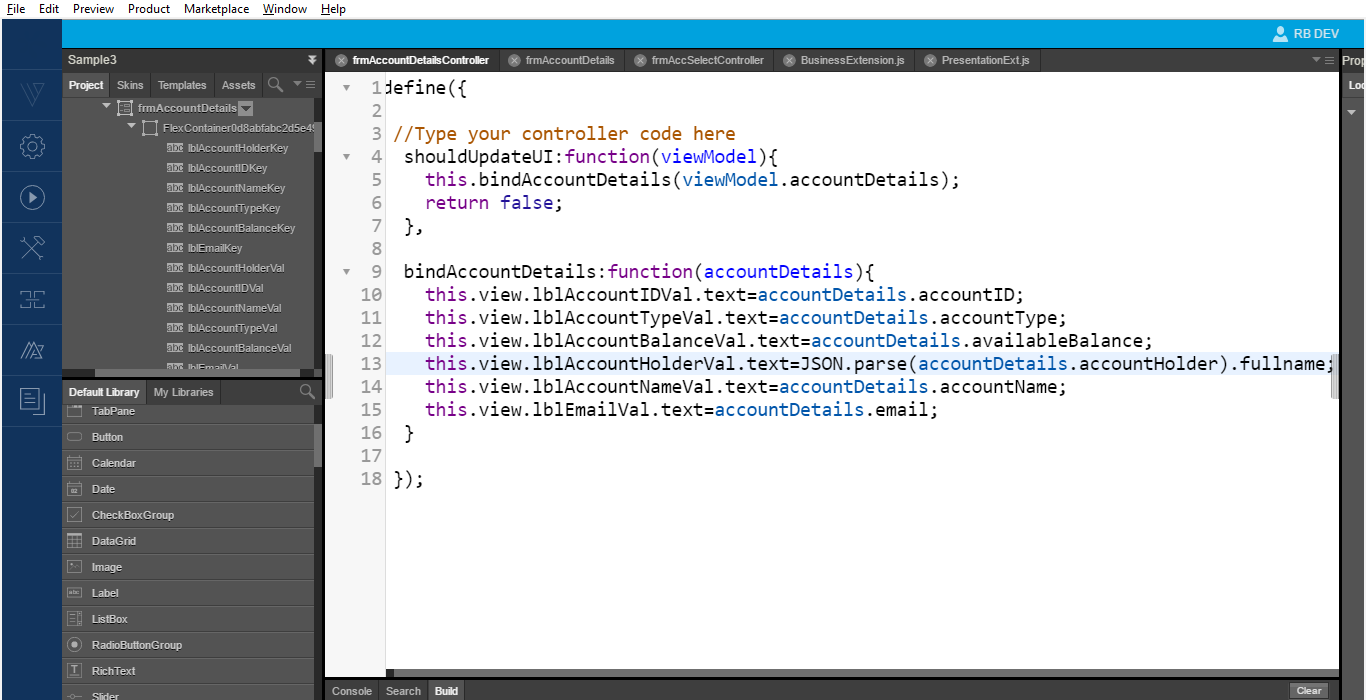Select lblEmailKey in project tree
Screen dimensions: 1366x700
tap(214, 248)
